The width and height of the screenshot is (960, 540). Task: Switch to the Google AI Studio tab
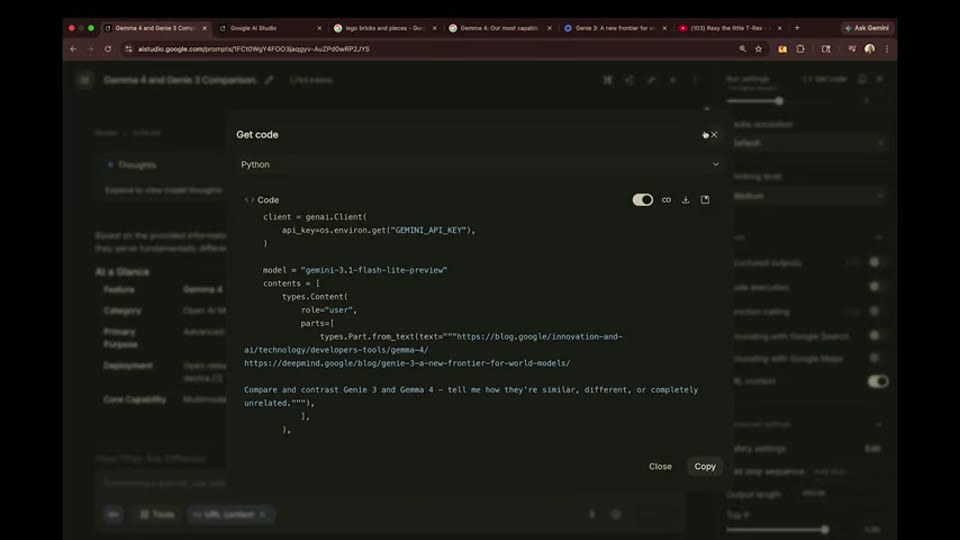(x=271, y=28)
